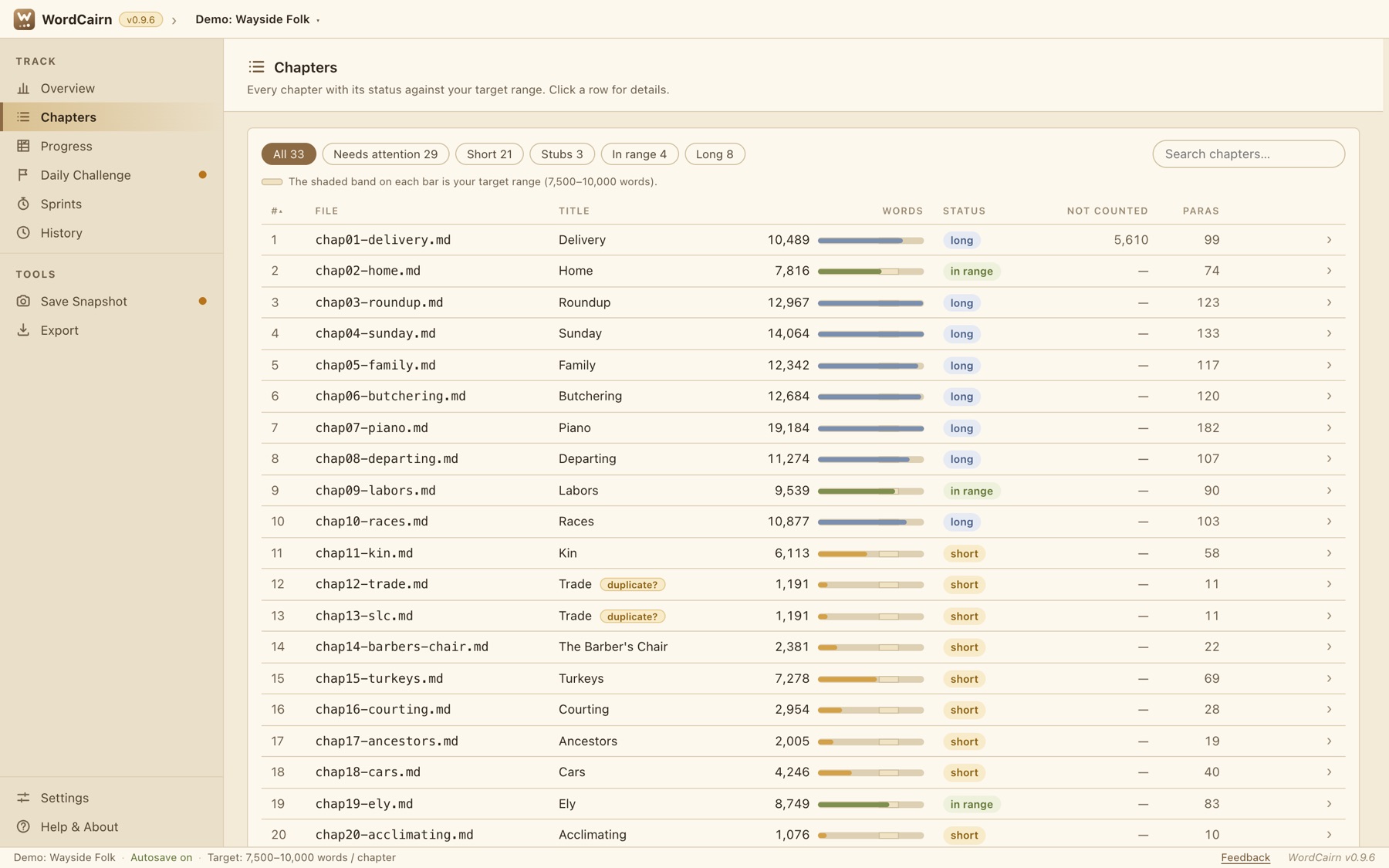Viewport: 1389px width, 868px height.
Task: Click Autosave on in status bar
Action: tap(161, 857)
